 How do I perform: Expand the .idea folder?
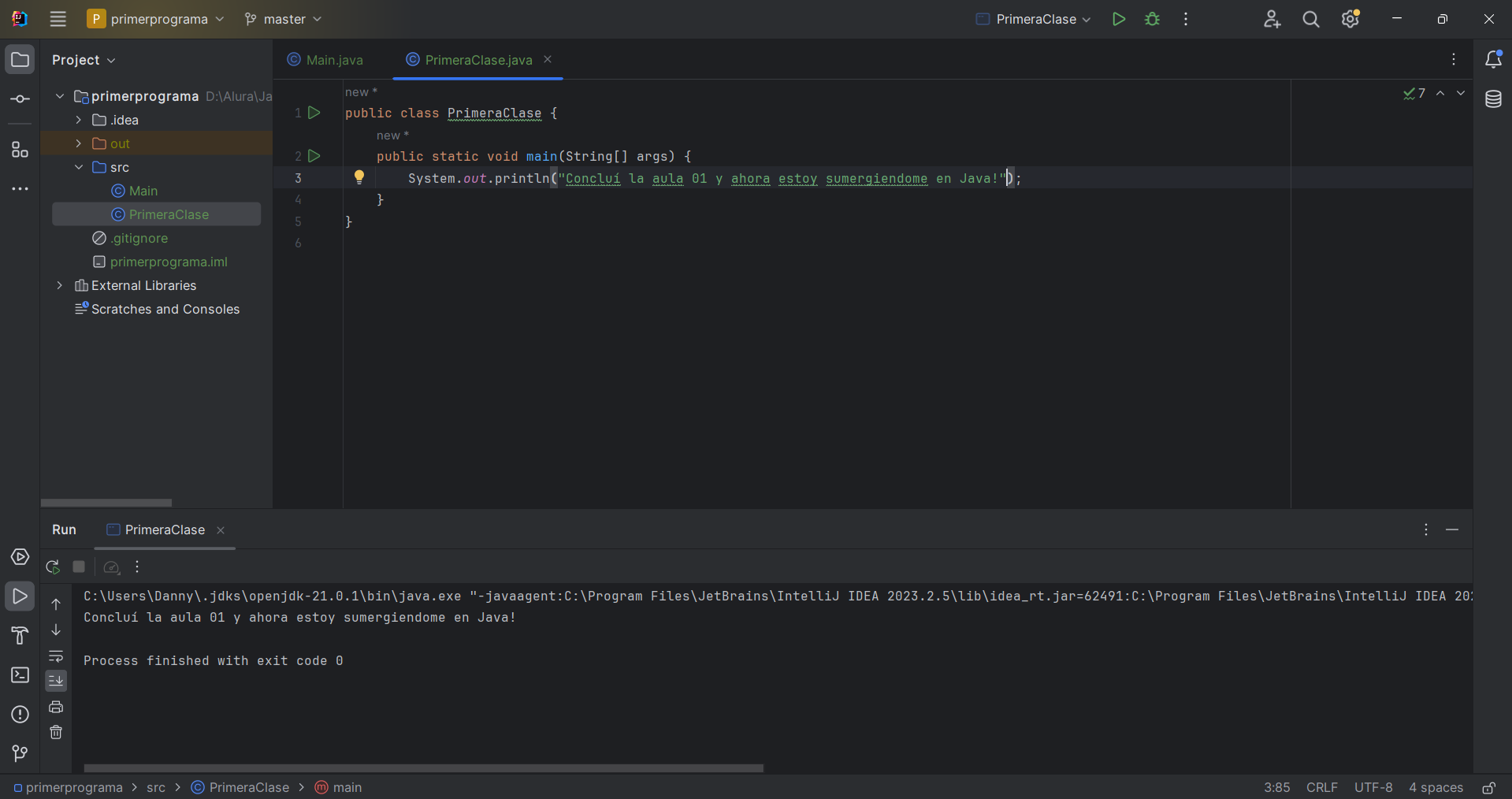79,120
